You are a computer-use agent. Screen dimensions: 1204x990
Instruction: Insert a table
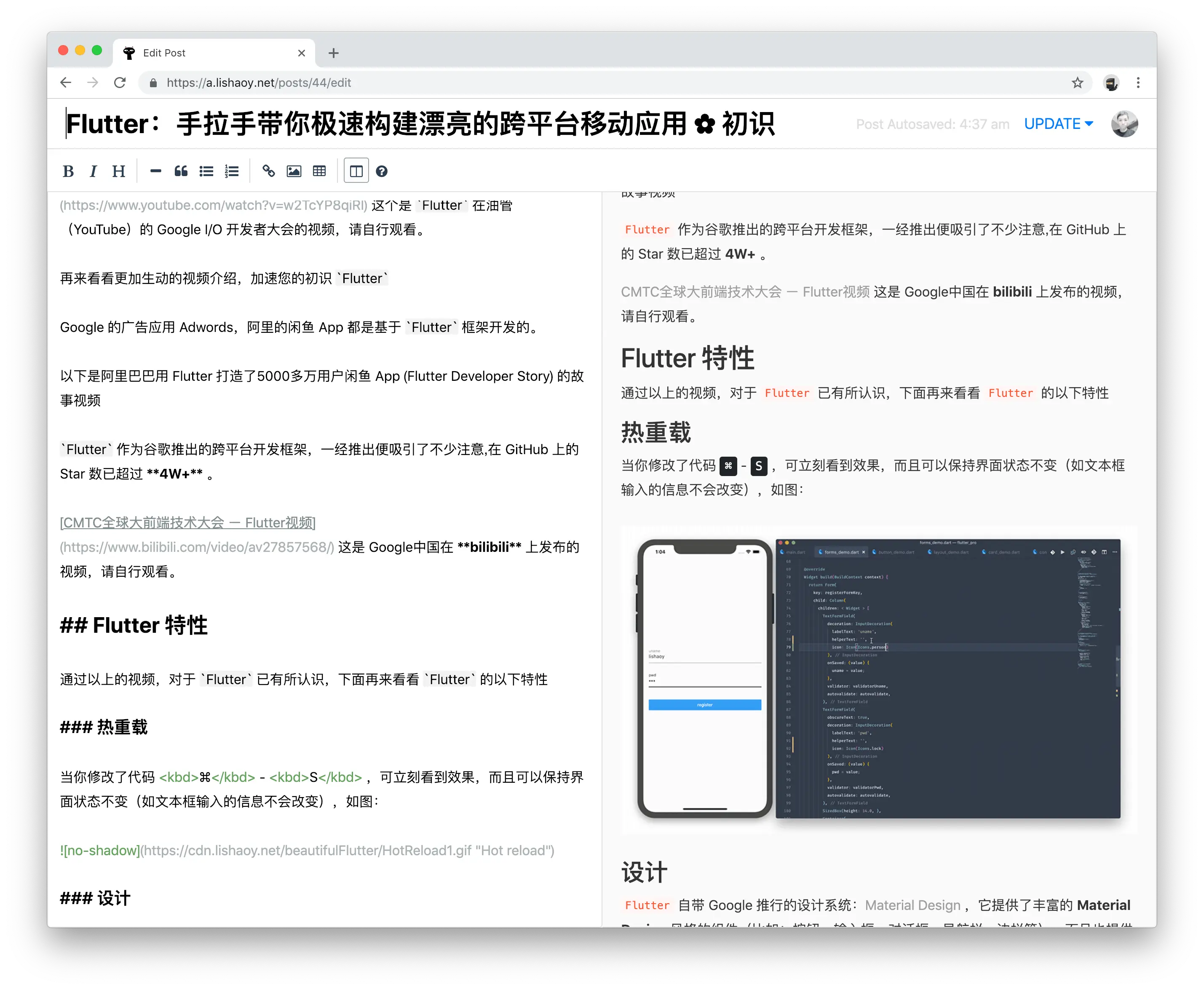[x=319, y=171]
